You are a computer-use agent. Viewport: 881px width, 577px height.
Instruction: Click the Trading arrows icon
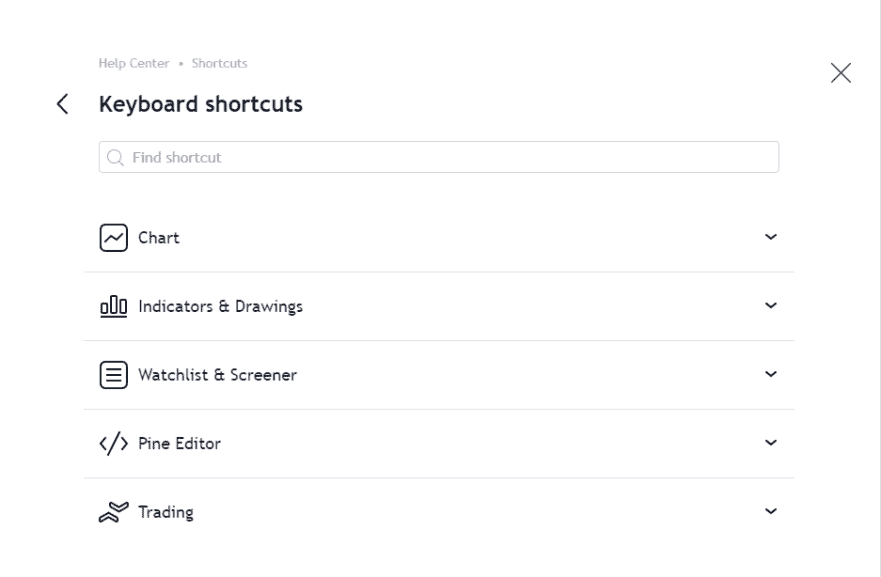[x=113, y=511]
